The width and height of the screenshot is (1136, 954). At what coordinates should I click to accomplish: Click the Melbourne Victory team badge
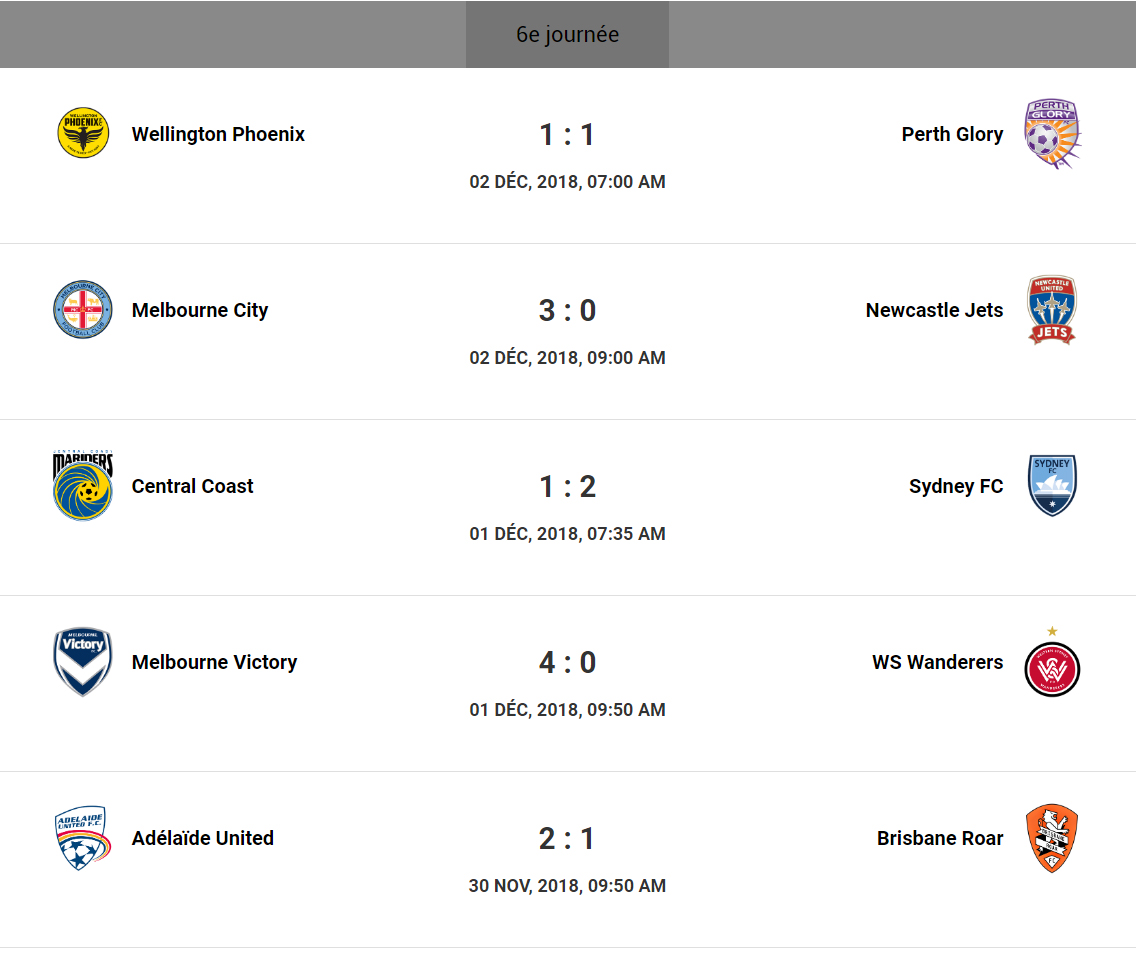point(83,662)
